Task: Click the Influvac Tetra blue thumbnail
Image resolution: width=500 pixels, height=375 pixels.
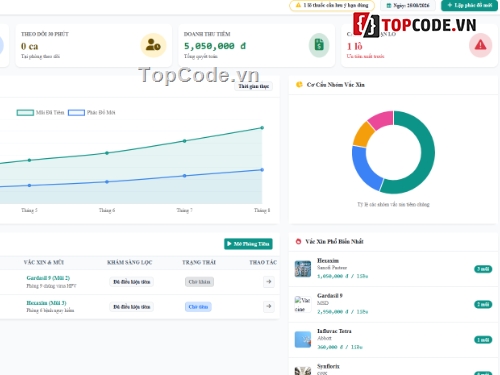Action: pyautogui.click(x=303, y=339)
